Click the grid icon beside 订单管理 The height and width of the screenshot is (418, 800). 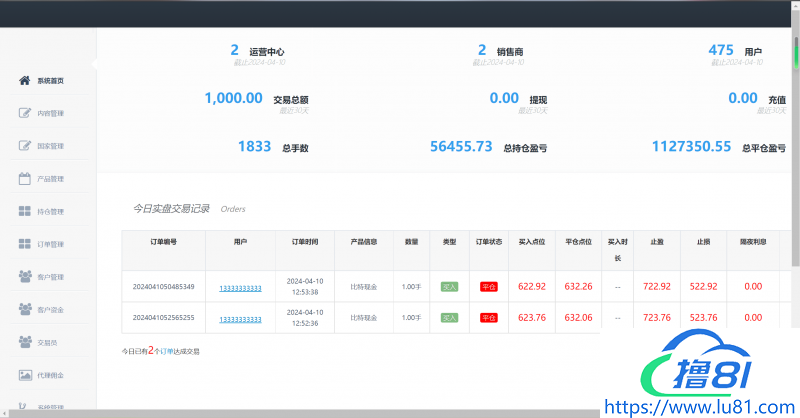click(x=25, y=244)
